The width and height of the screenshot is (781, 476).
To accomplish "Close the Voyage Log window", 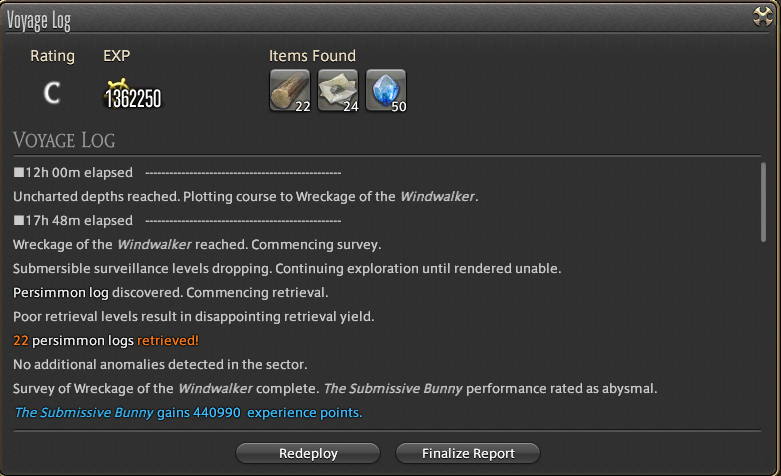I will [763, 16].
